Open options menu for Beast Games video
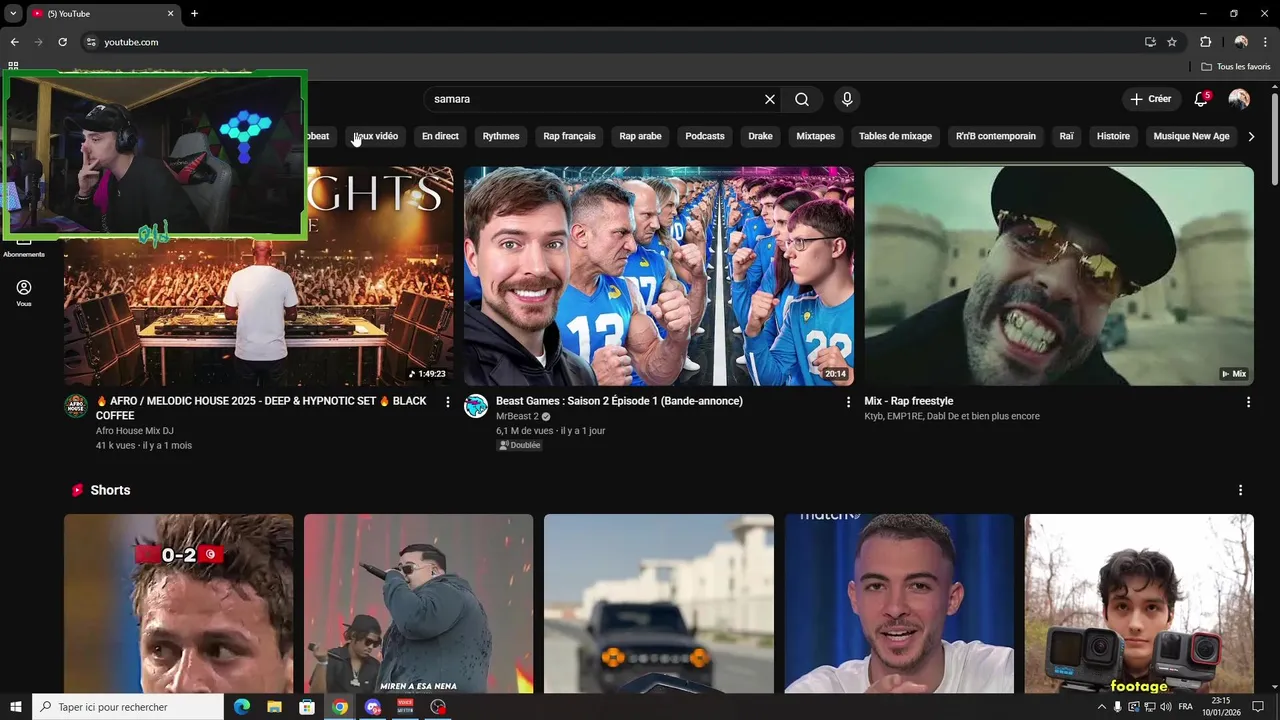This screenshot has width=1280, height=720. pyautogui.click(x=848, y=402)
